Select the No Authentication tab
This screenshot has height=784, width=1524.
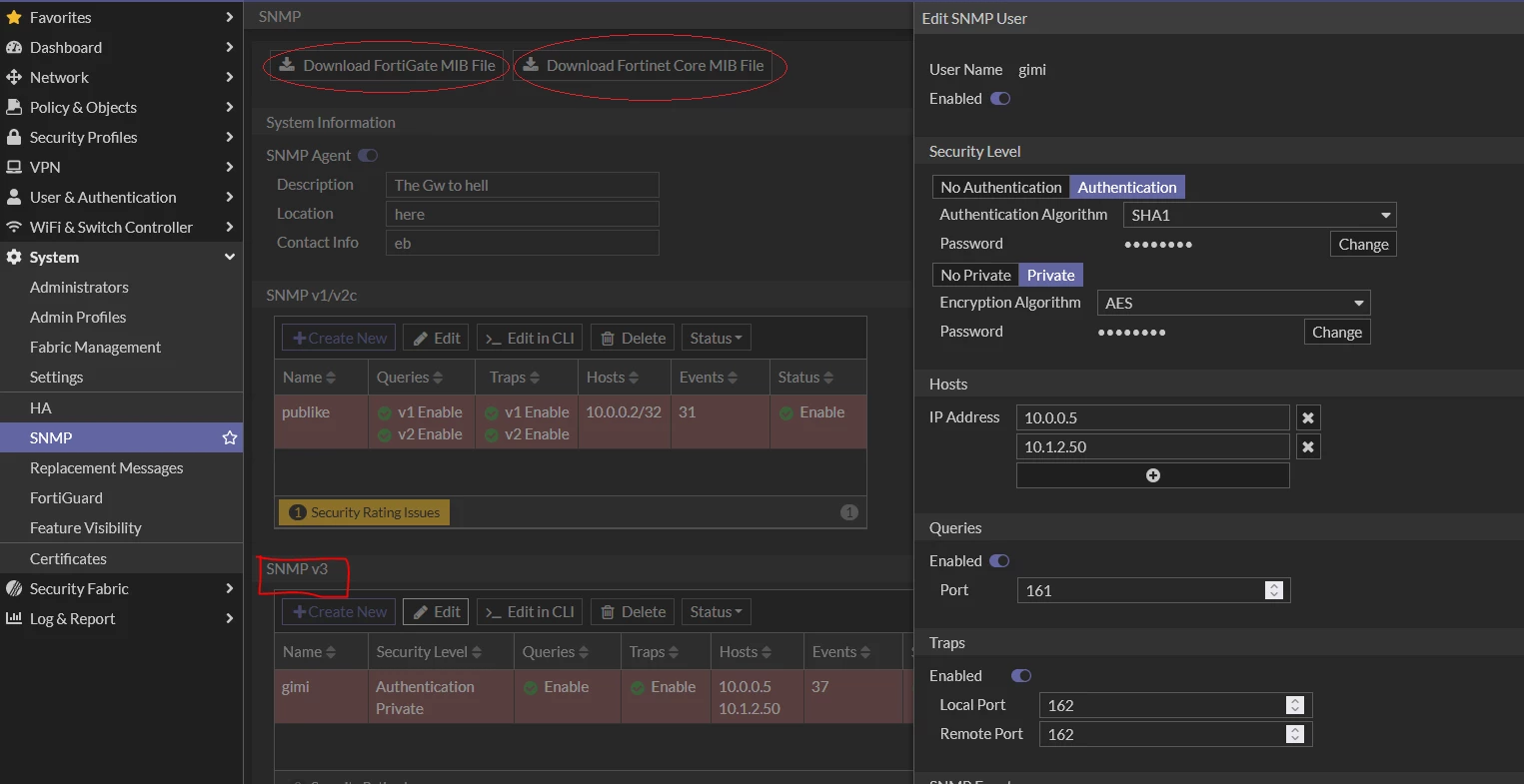1000,187
